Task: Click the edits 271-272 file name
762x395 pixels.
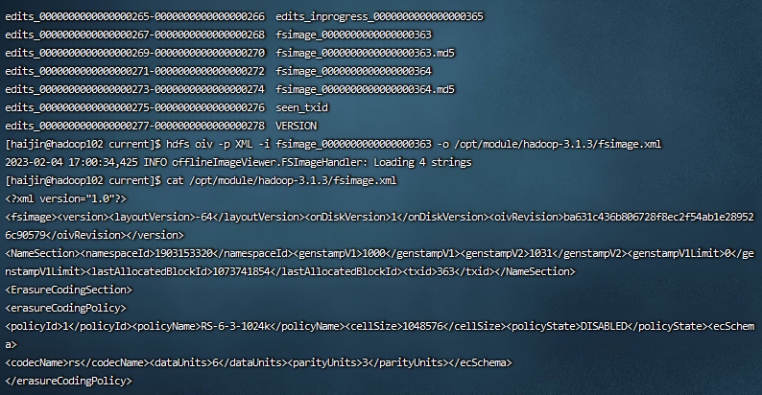Action: (x=135, y=71)
